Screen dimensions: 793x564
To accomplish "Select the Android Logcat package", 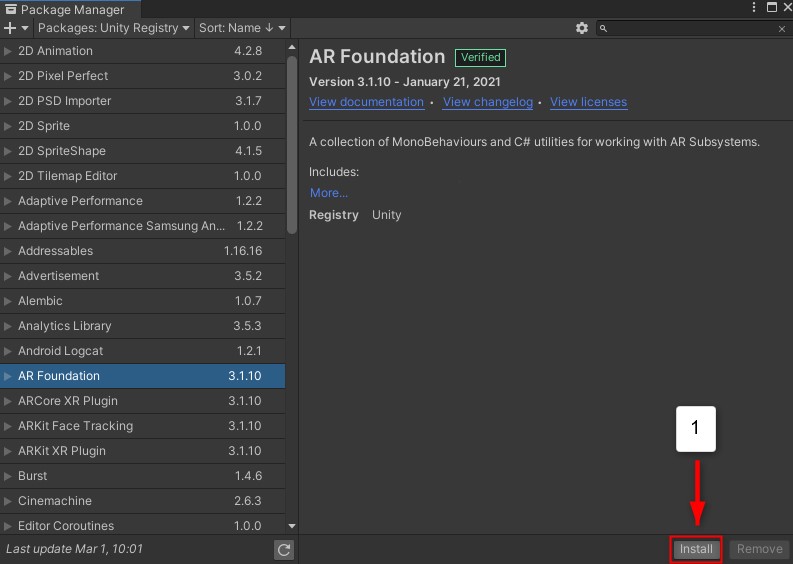I will coord(143,351).
